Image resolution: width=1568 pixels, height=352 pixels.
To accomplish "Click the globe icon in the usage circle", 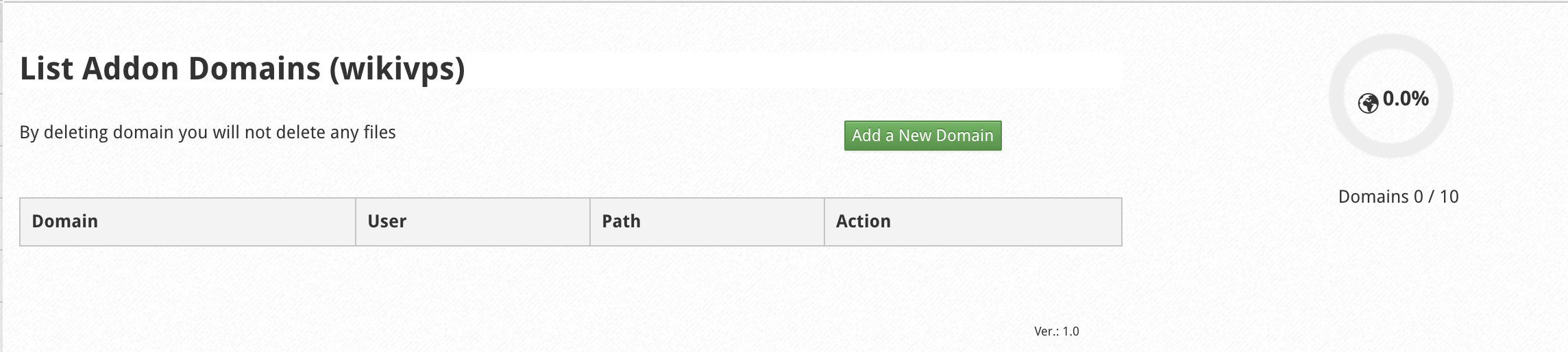I will point(1368,103).
